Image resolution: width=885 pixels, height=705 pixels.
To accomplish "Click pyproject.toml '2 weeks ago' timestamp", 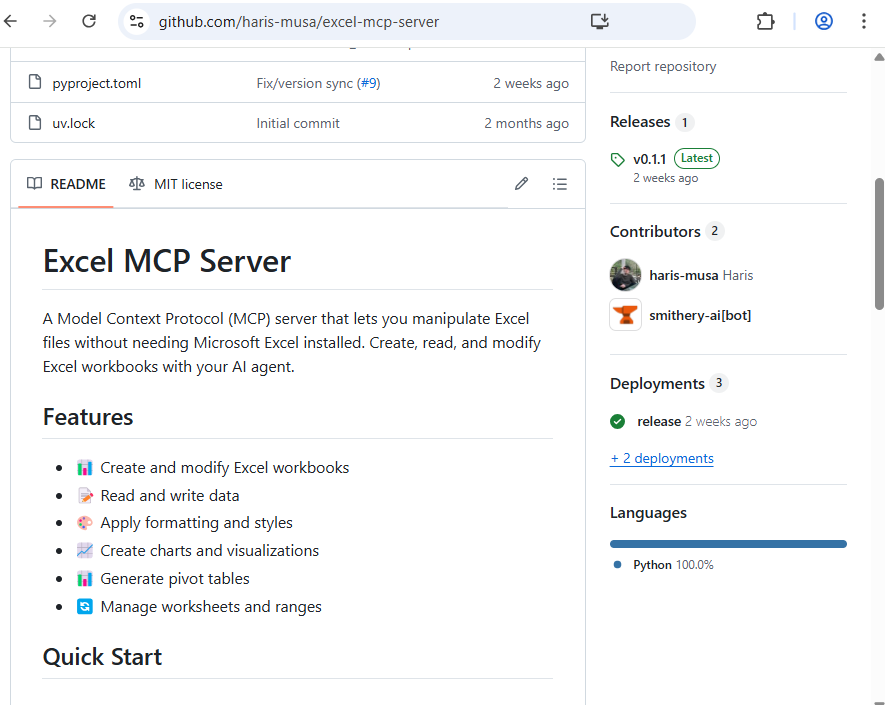I will click(531, 84).
